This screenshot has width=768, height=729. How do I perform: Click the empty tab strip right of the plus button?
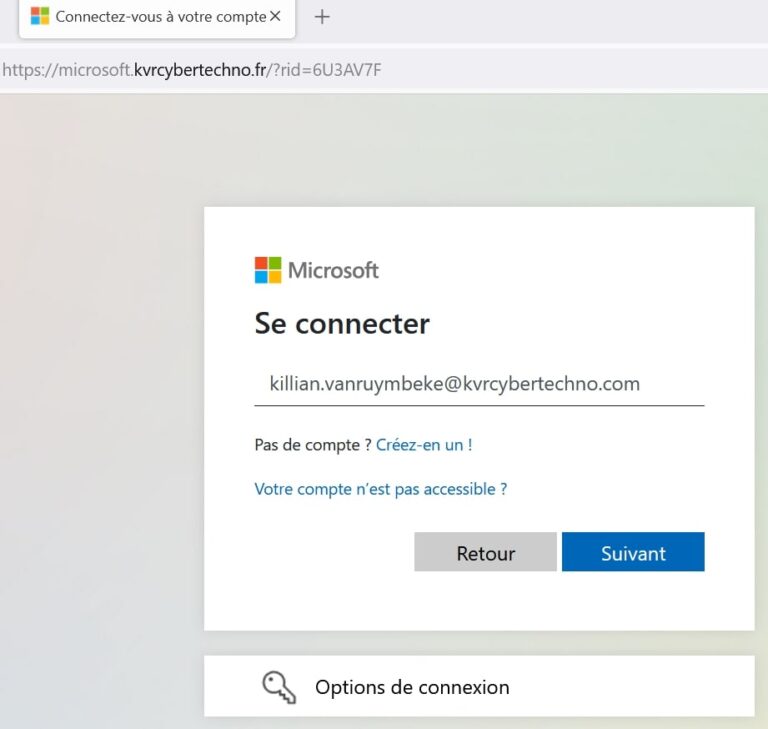(x=550, y=17)
